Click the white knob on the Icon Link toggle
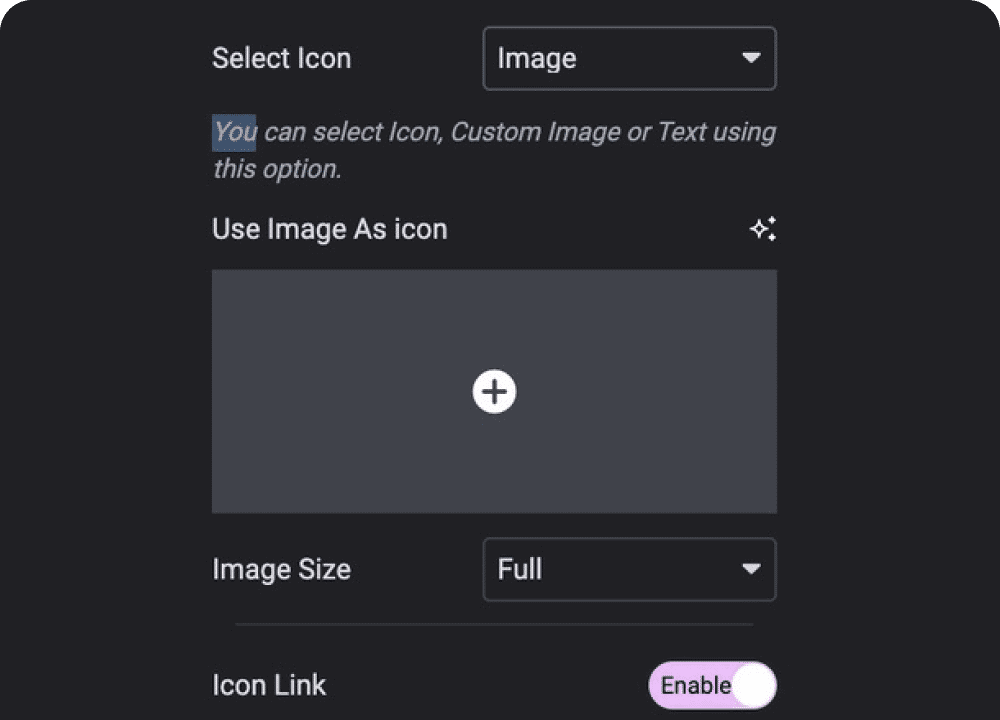 tap(753, 686)
